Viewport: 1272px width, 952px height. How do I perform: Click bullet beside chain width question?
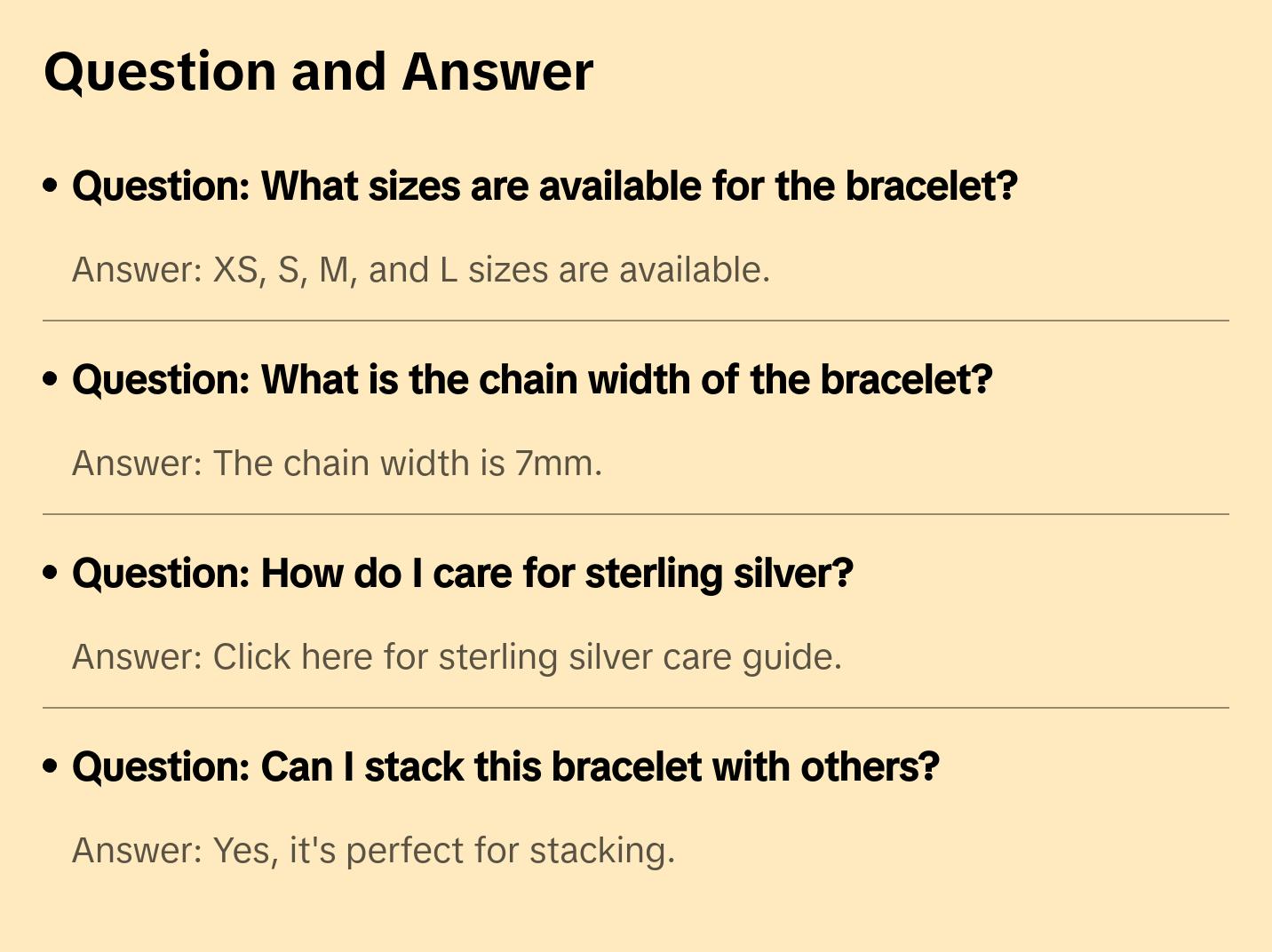tap(51, 380)
